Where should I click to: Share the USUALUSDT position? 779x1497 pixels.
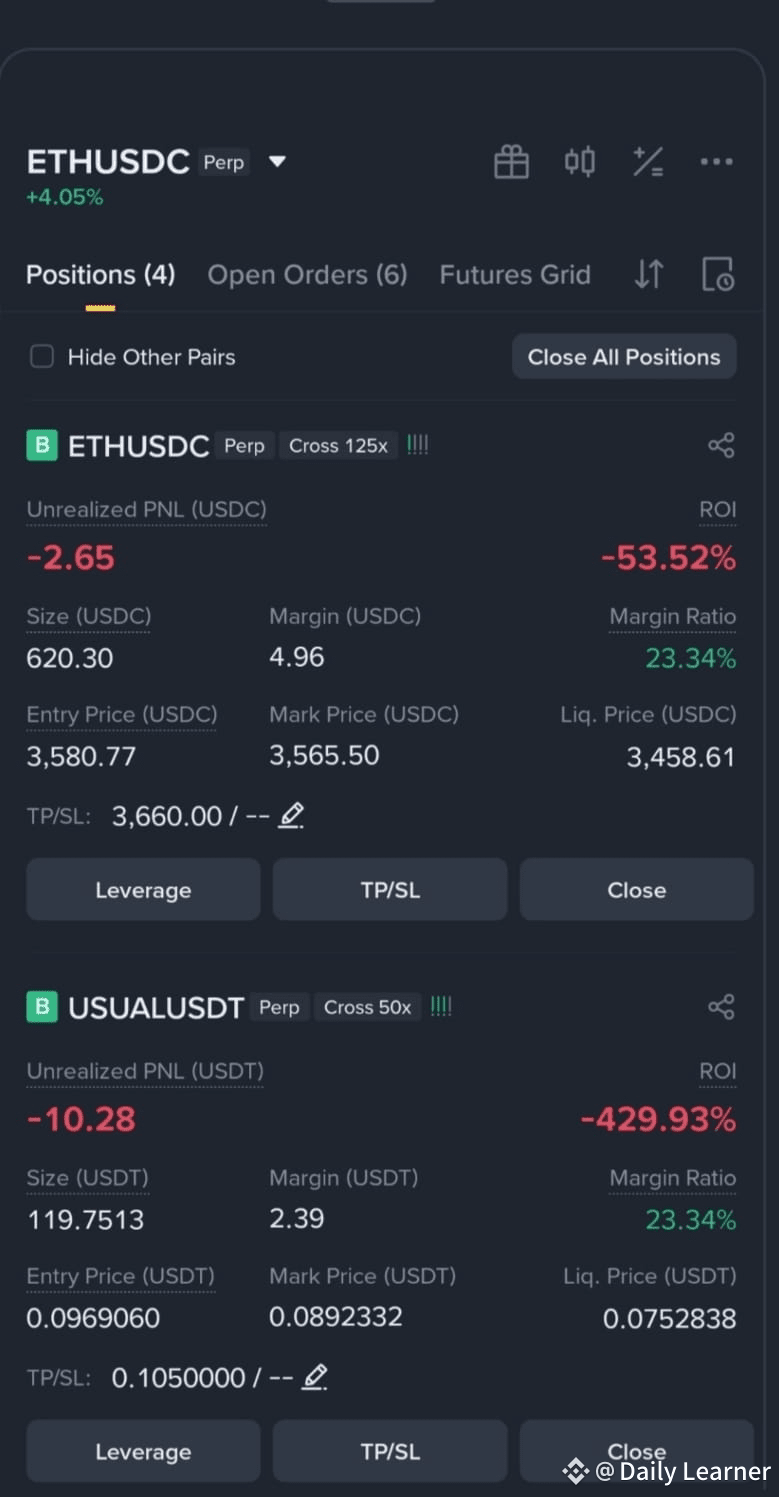[x=721, y=1007]
